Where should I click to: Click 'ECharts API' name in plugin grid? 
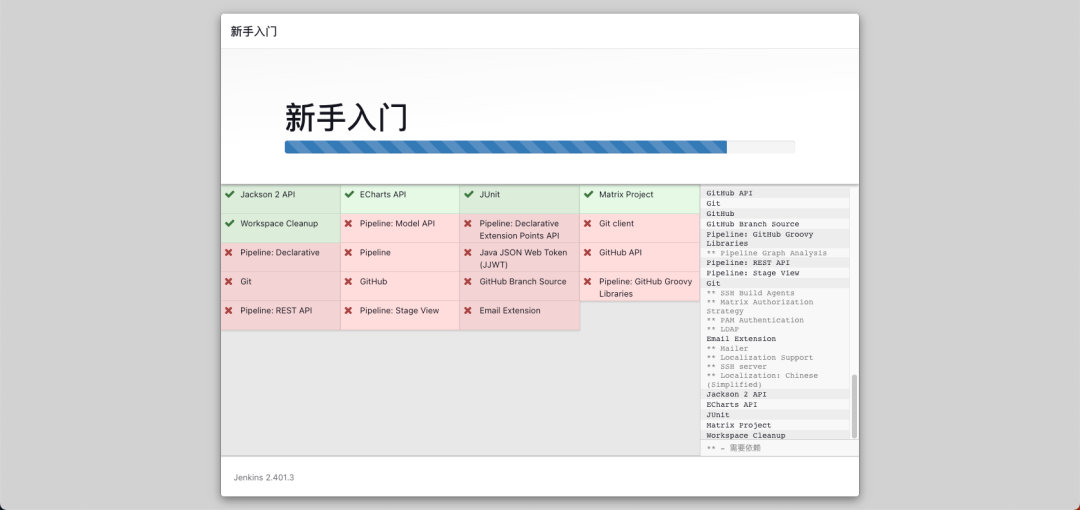pyautogui.click(x=383, y=194)
